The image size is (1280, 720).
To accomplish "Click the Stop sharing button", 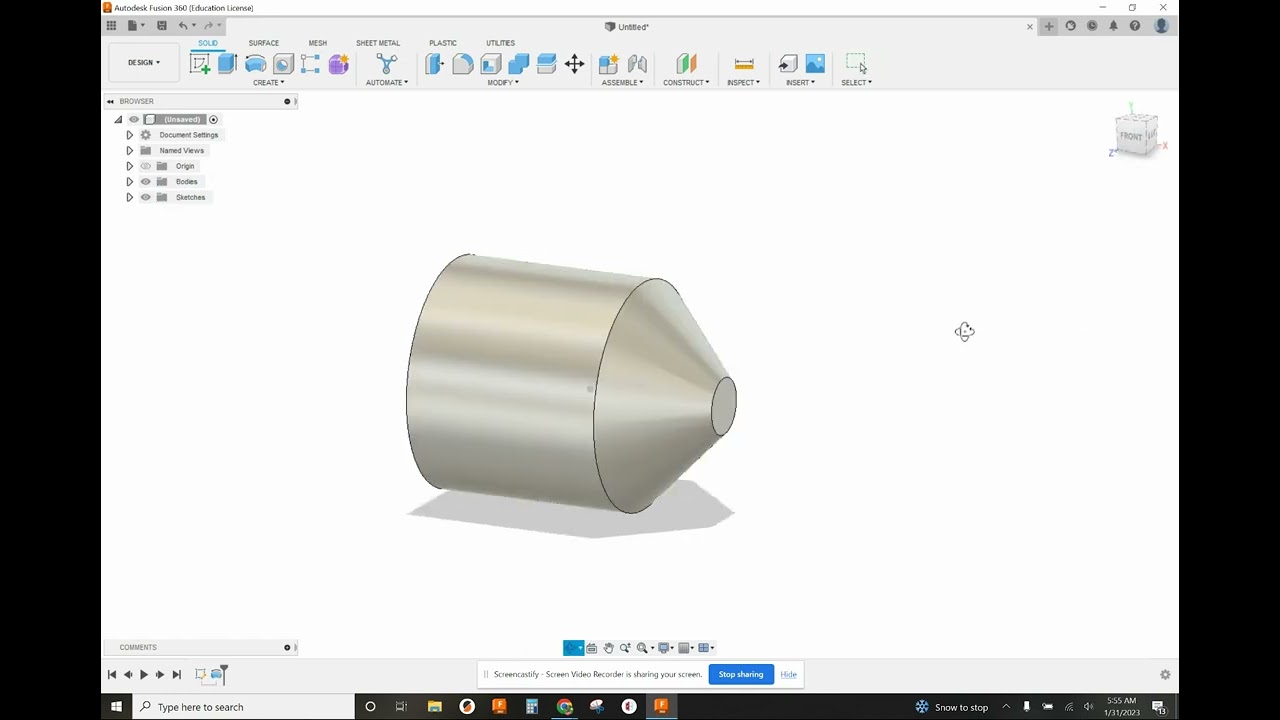I will pyautogui.click(x=741, y=674).
